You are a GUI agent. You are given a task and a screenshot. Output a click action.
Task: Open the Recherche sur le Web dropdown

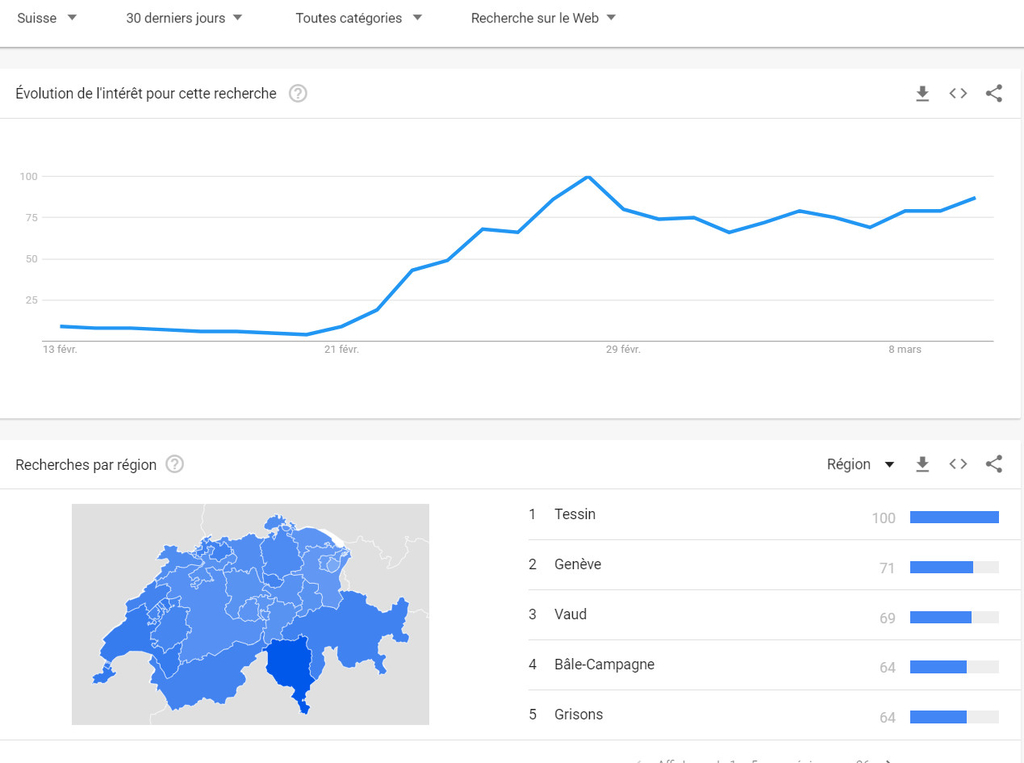(543, 18)
